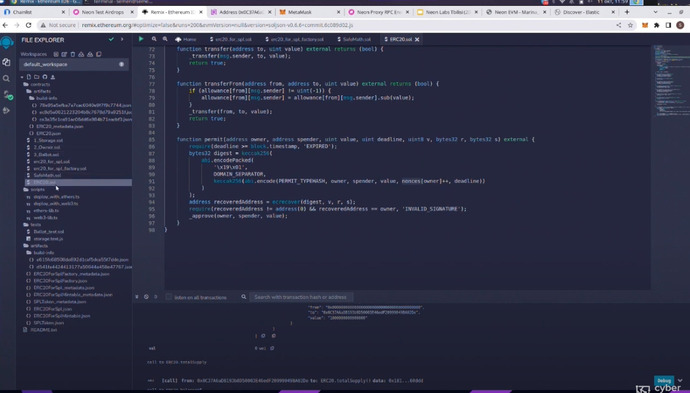Click the create workspace icon
This screenshot has height=393, width=690.
click(56, 54)
